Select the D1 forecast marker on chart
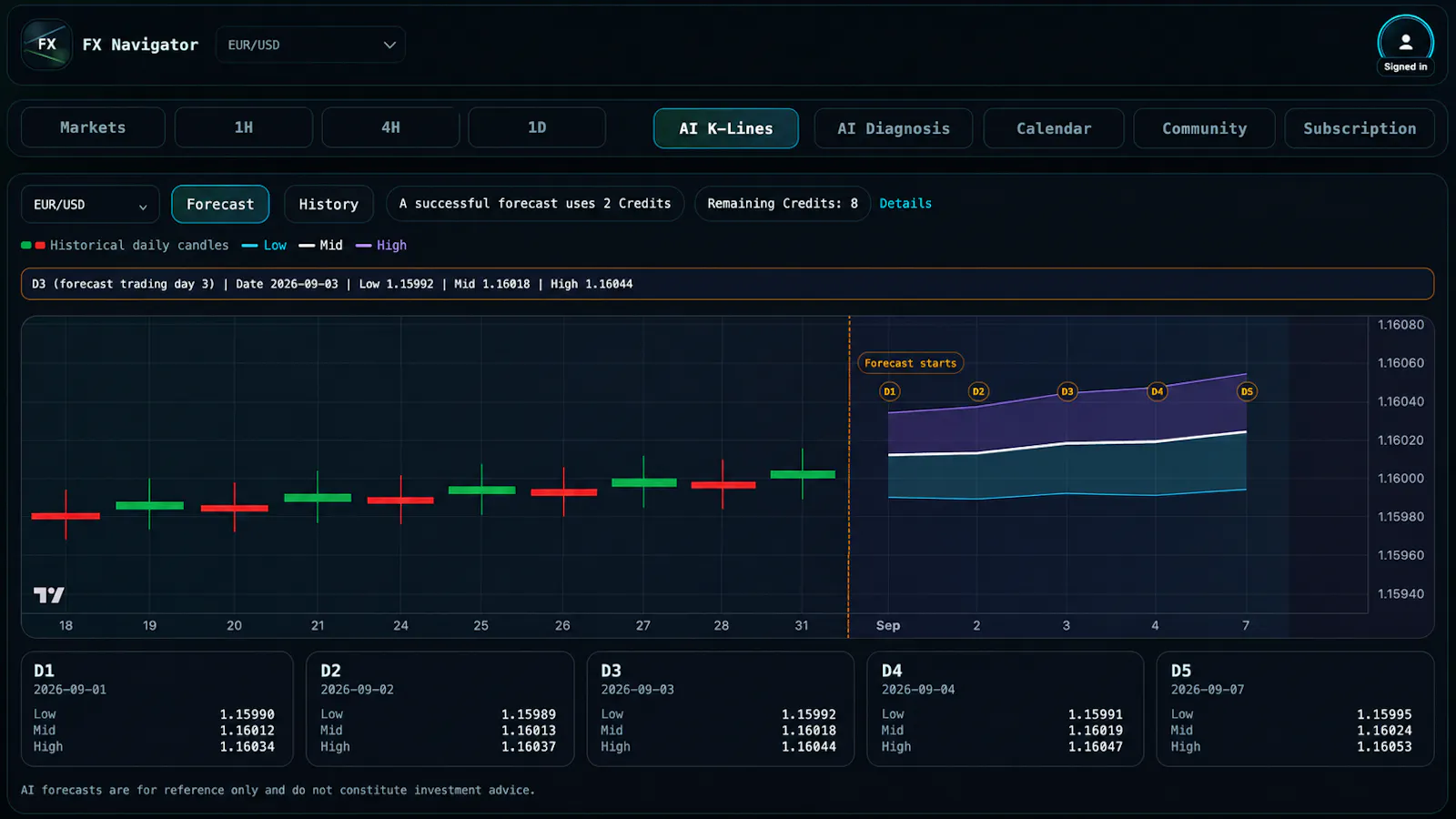The height and width of the screenshot is (819, 1456). (x=889, y=391)
